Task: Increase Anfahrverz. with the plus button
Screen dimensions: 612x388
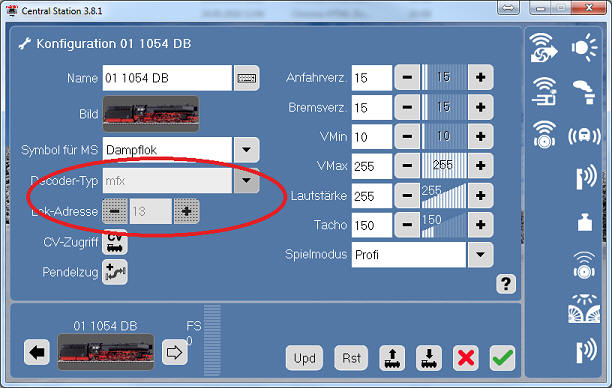Action: [x=480, y=77]
